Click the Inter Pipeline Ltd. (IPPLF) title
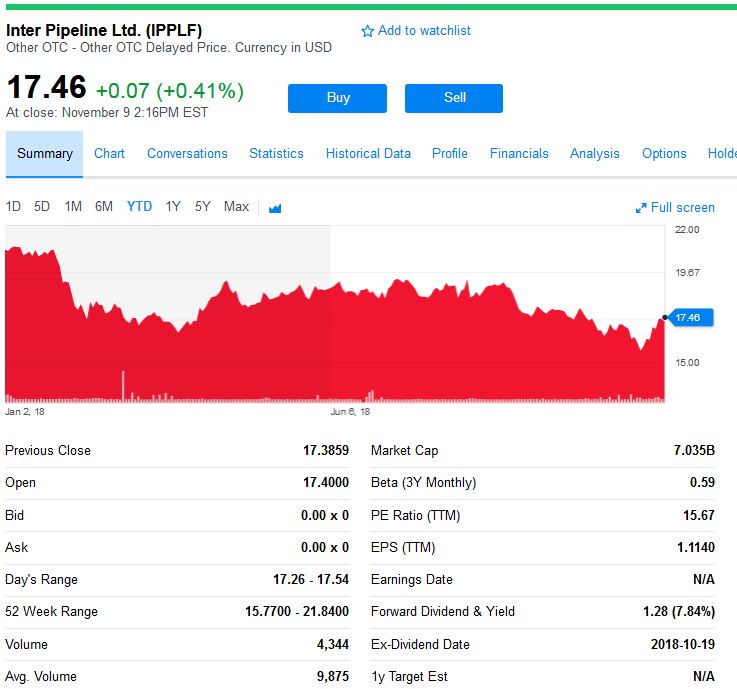The width and height of the screenshot is (737, 689). coord(104,31)
